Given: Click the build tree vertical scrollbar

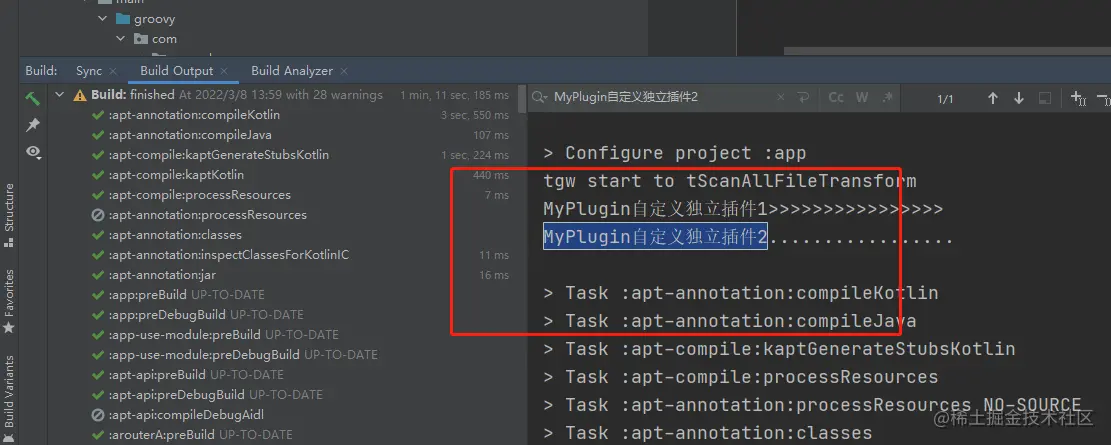Looking at the screenshot, I should point(523,99).
